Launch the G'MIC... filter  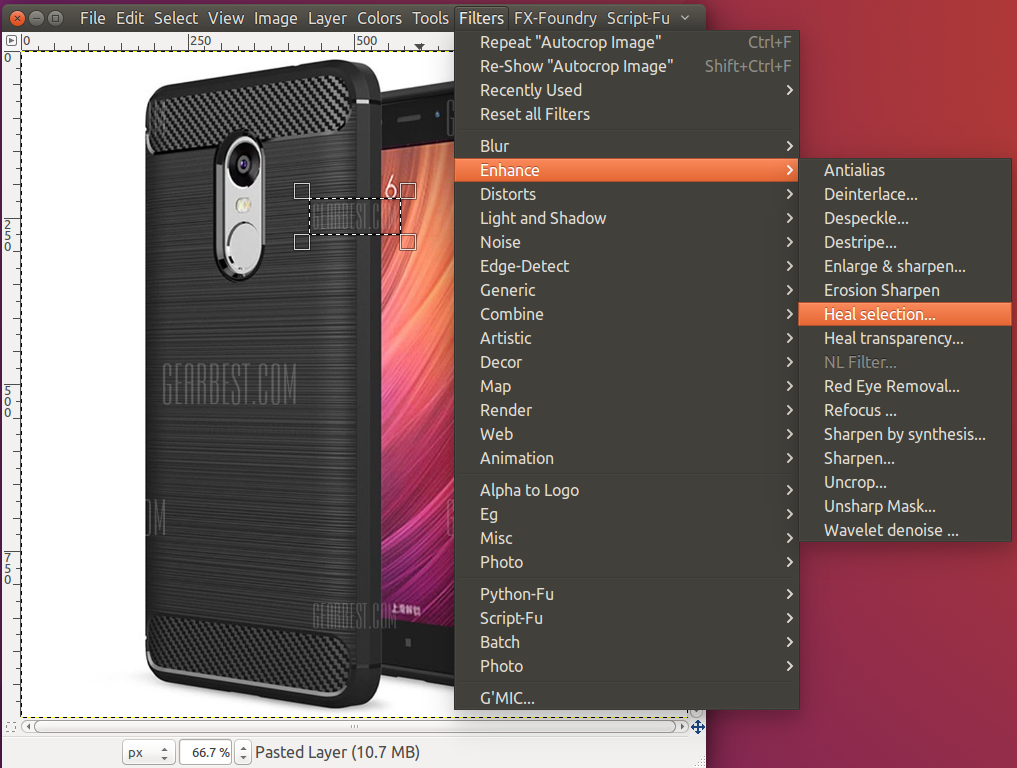point(627,698)
